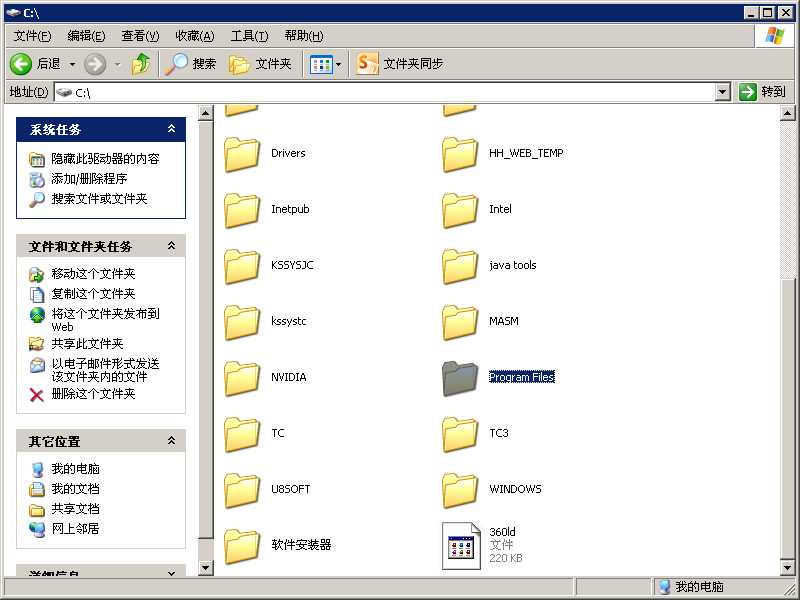Click 共享此文件夹 link
800x600 pixels.
click(x=87, y=343)
